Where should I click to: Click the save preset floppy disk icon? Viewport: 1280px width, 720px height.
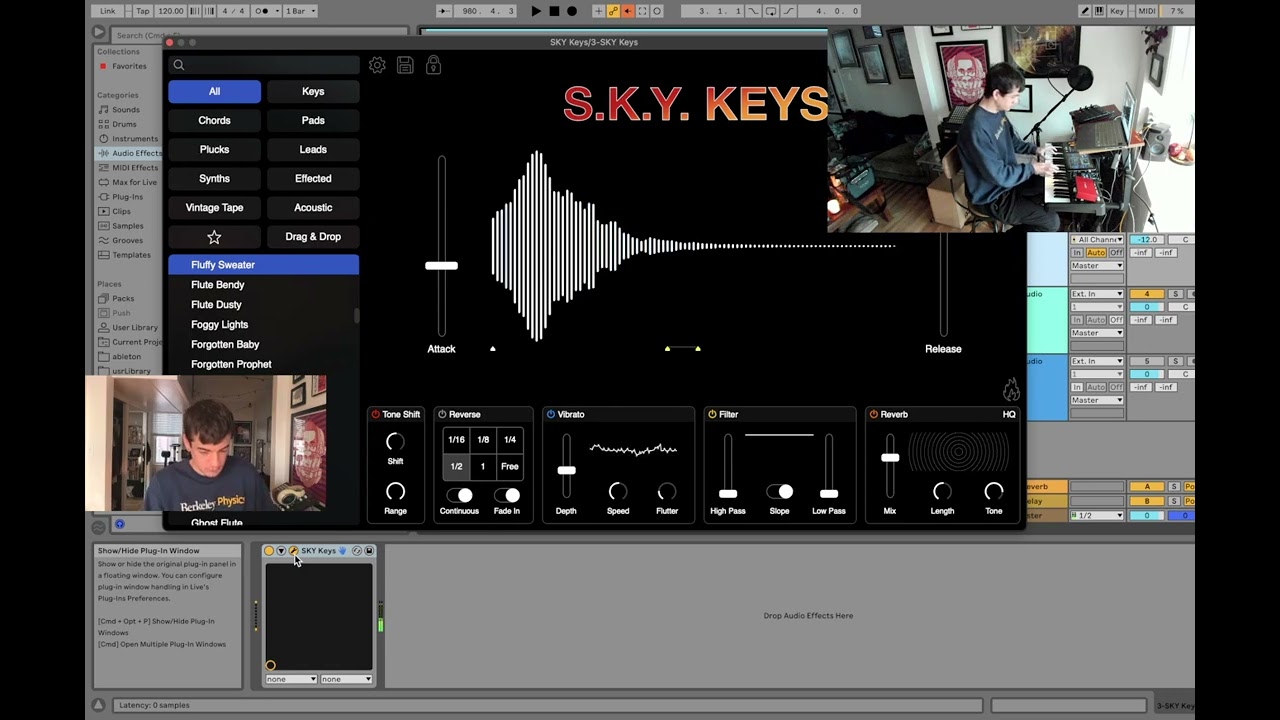click(405, 65)
